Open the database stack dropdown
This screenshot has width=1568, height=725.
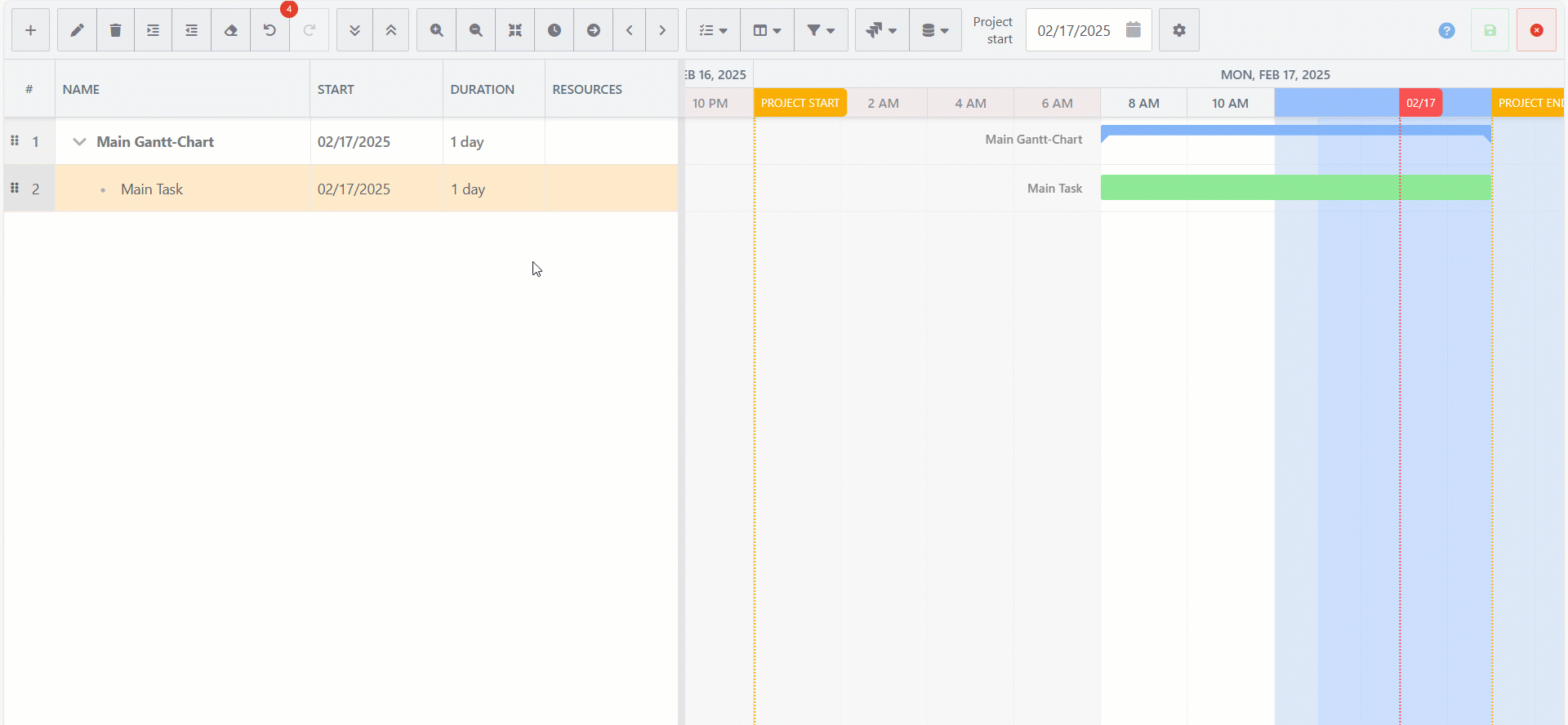coord(934,30)
